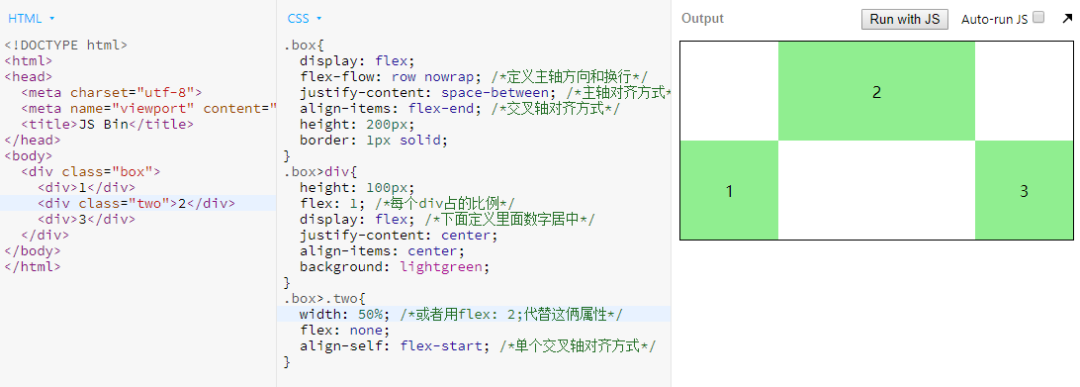Pop out the output with the arrow icon

1067,19
